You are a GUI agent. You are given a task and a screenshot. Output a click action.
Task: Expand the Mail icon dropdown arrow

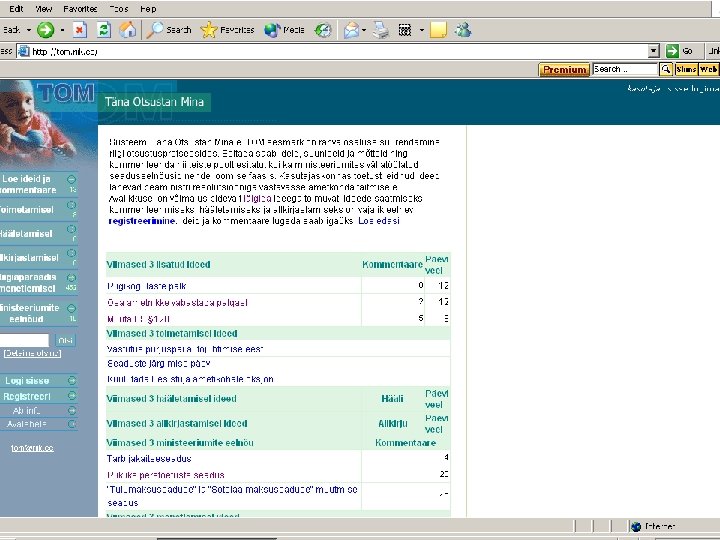(364, 30)
